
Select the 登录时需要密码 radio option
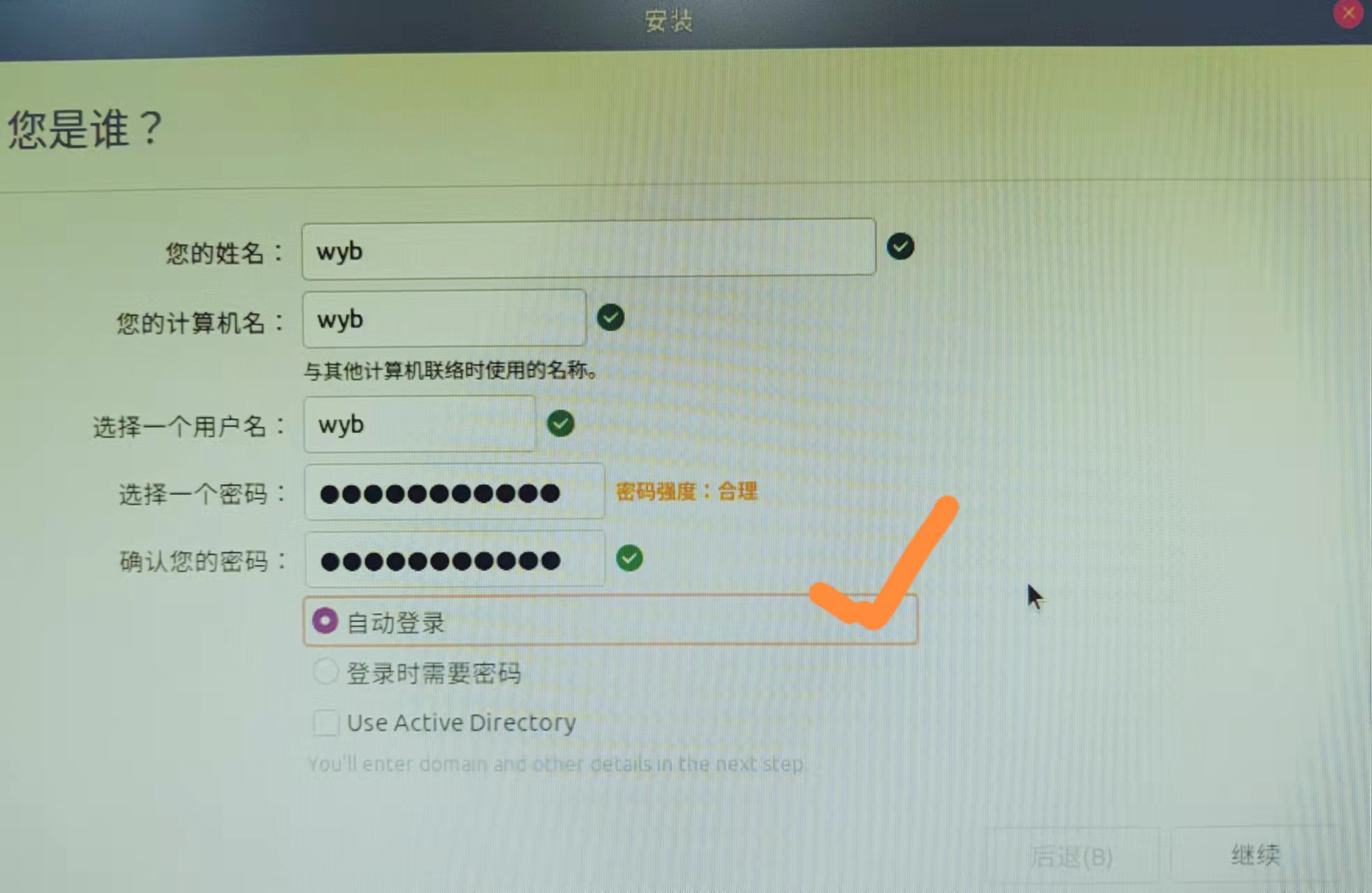[325, 672]
